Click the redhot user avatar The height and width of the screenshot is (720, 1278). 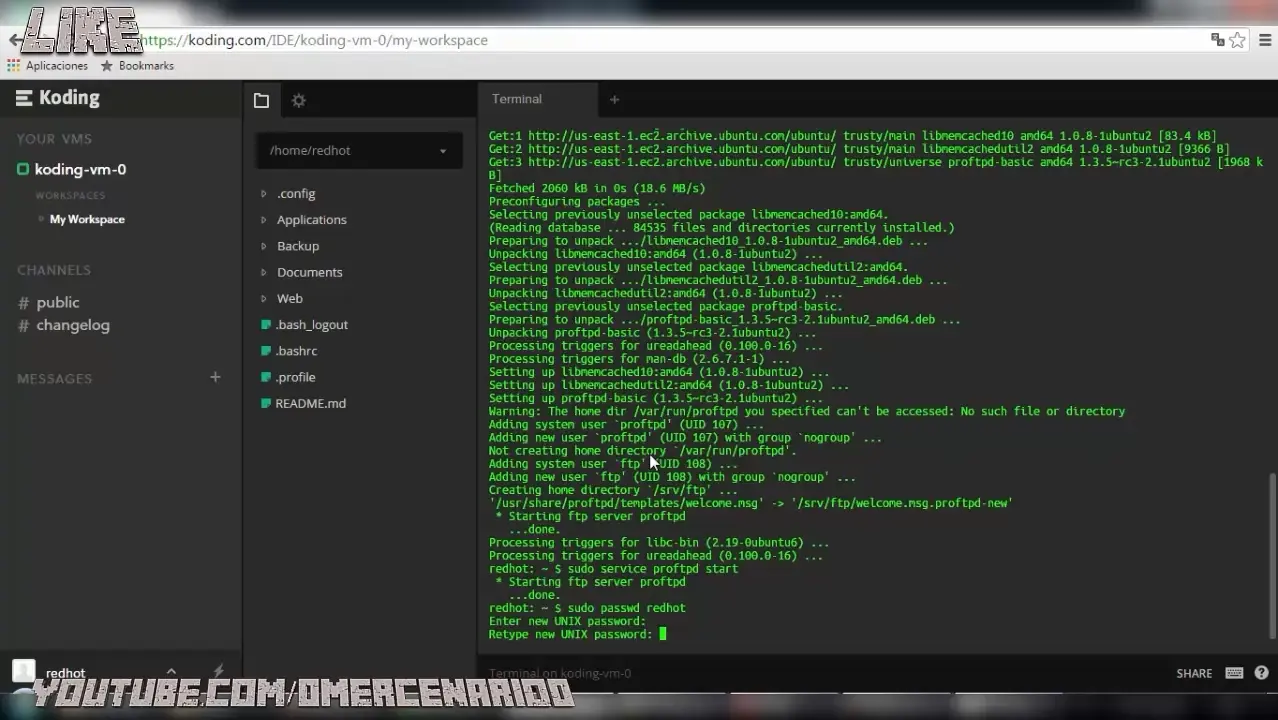(23, 672)
